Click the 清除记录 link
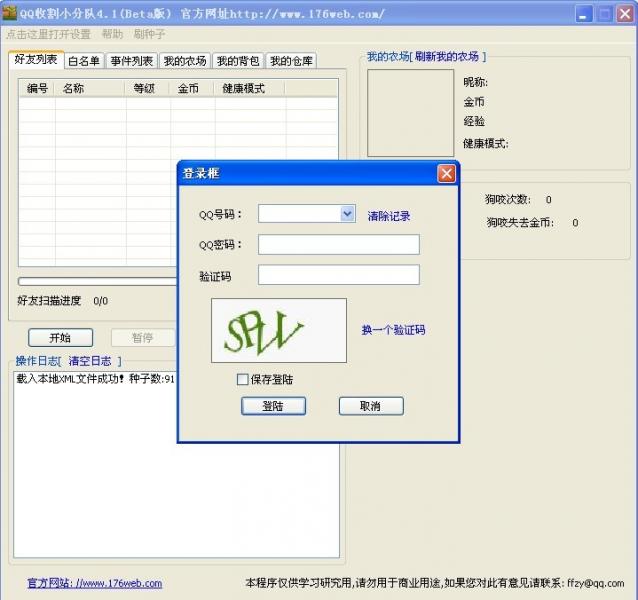This screenshot has height=600, width=638. tap(389, 216)
